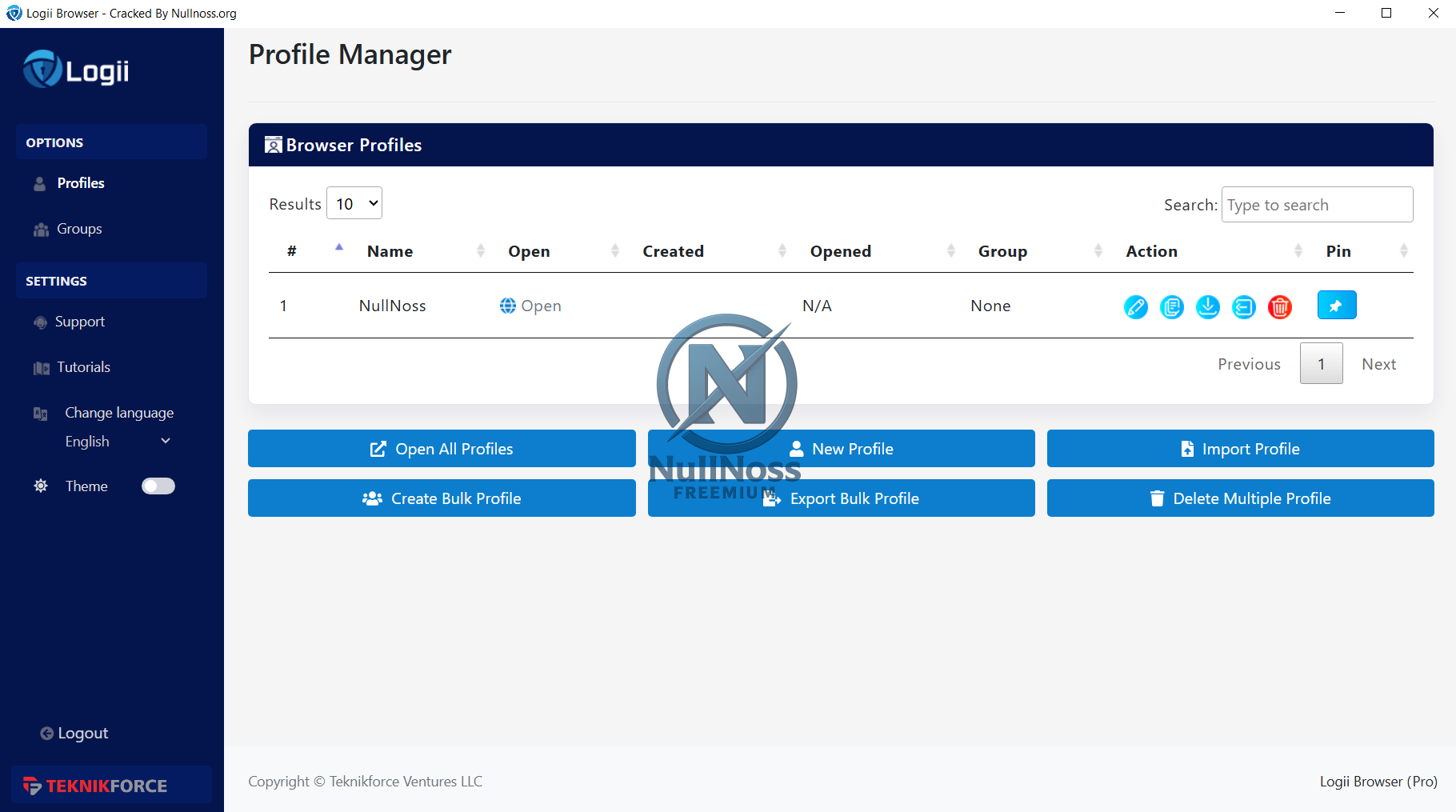Click the Theme gear icon
Screen dimensions: 1456x812
[x=41, y=486]
